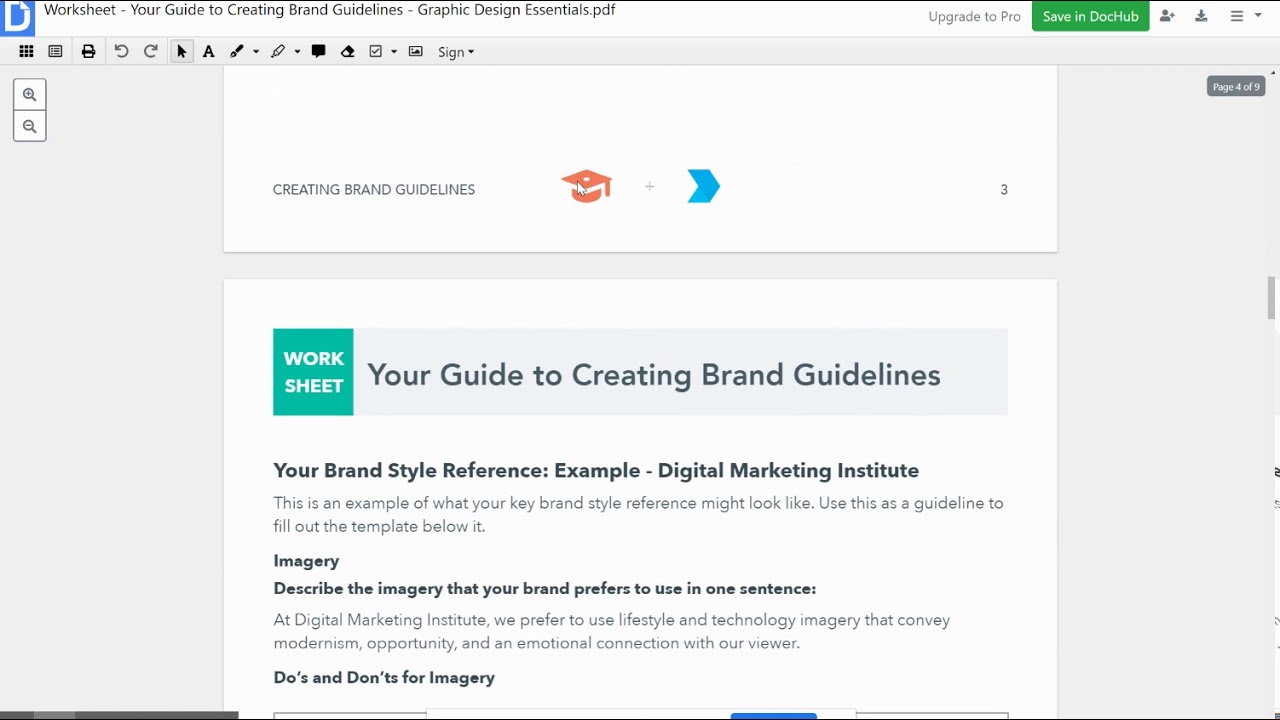Zoom in on the document

click(x=29, y=95)
